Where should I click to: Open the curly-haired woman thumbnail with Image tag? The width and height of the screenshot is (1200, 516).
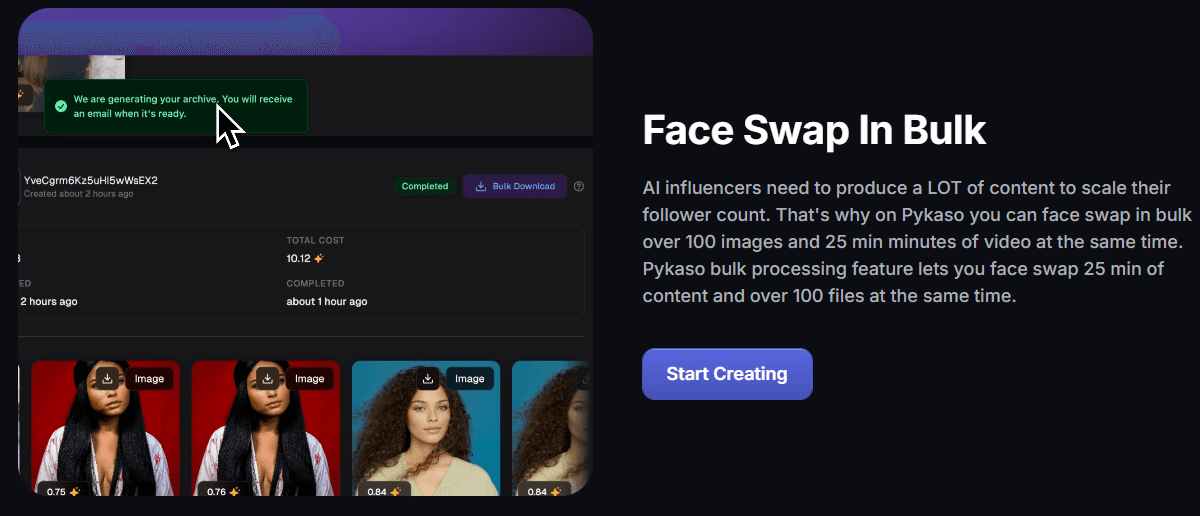pyautogui.click(x=425, y=428)
